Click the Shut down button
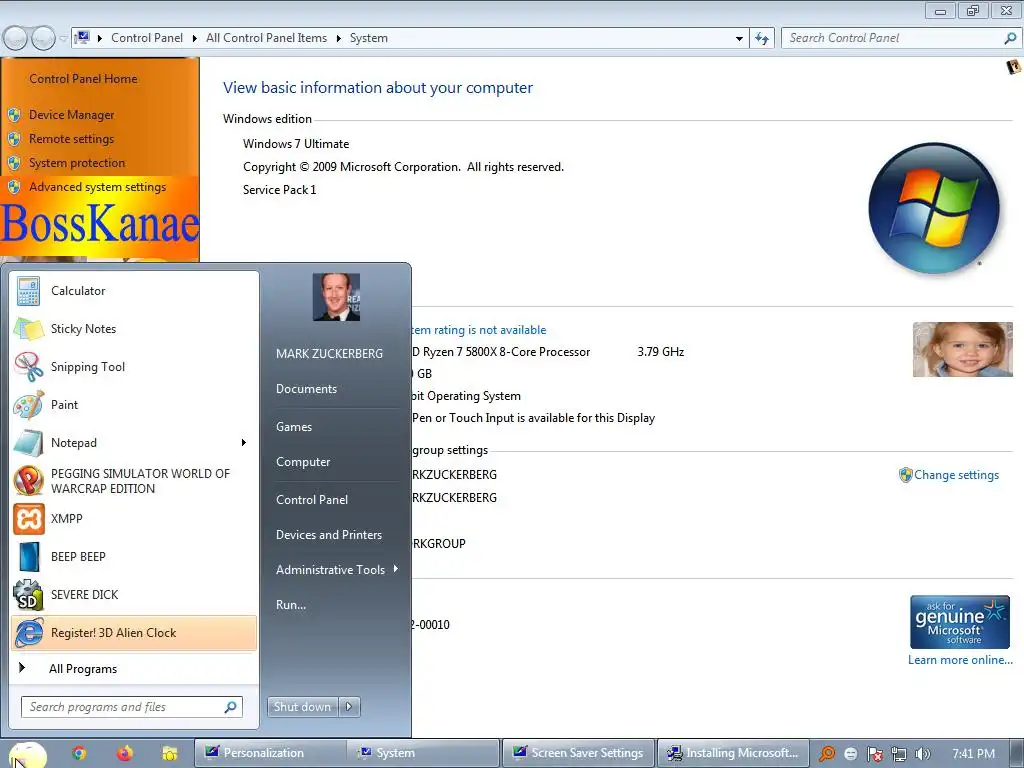Screen dimensions: 1024x768 302,707
